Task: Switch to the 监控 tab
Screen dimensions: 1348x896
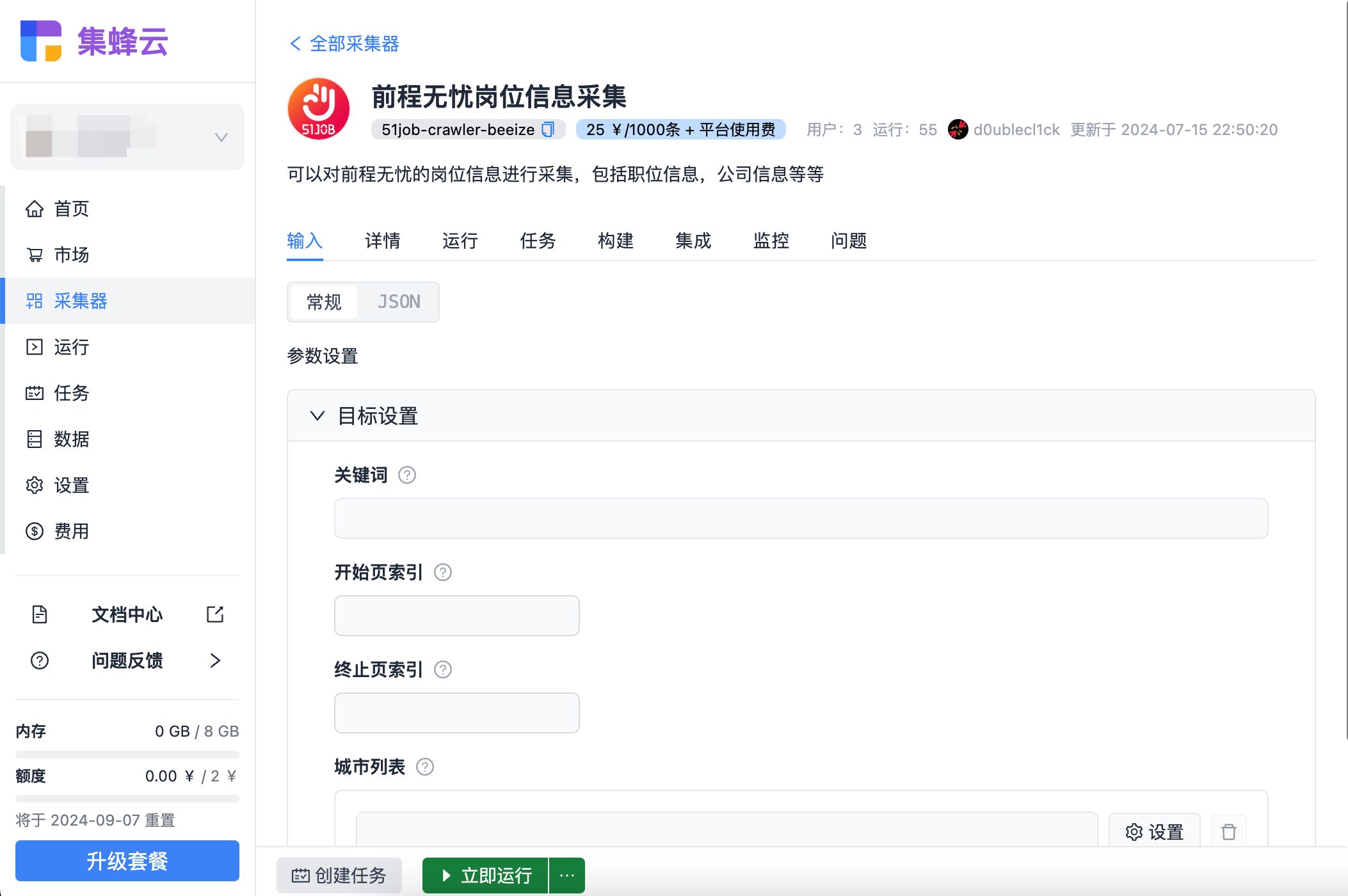Action: (x=771, y=241)
